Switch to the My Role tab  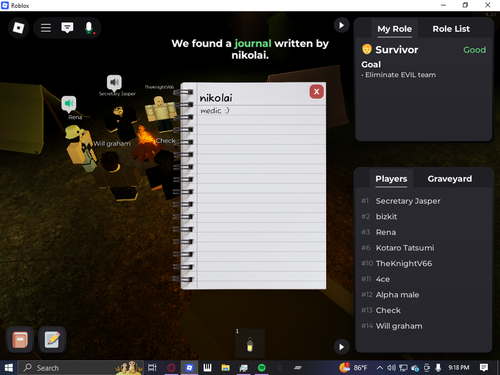[394, 29]
